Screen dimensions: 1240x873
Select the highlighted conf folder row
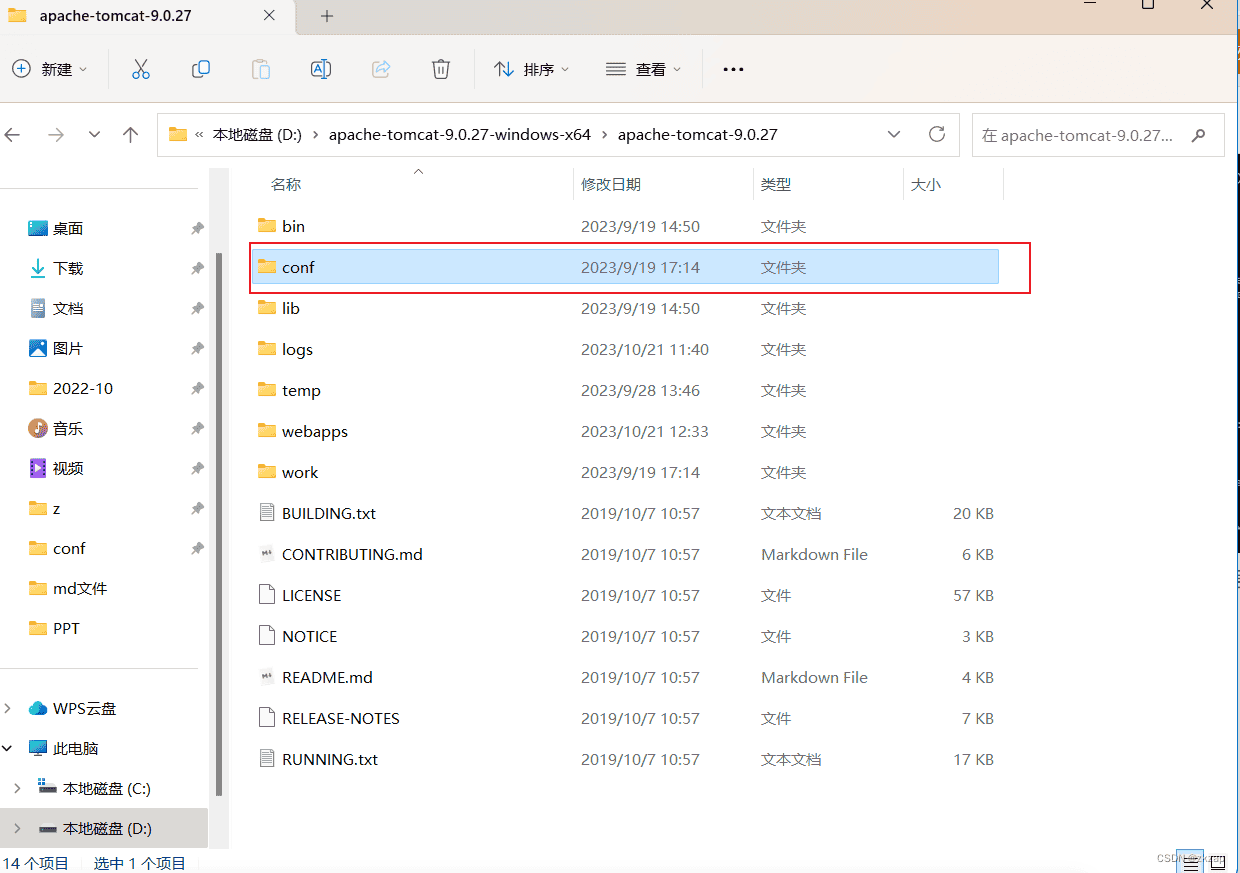click(625, 267)
